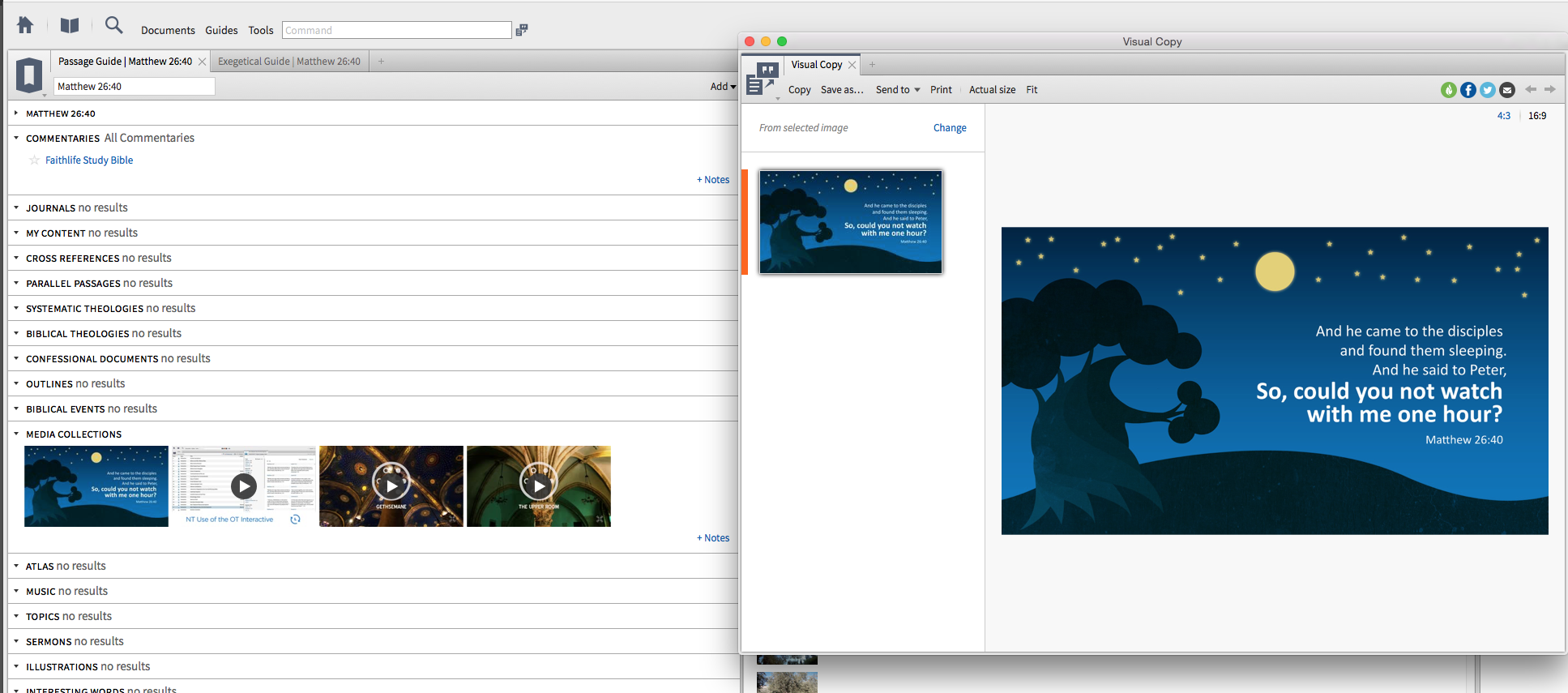Switch aspect ratio to 16:9

pos(1537,116)
